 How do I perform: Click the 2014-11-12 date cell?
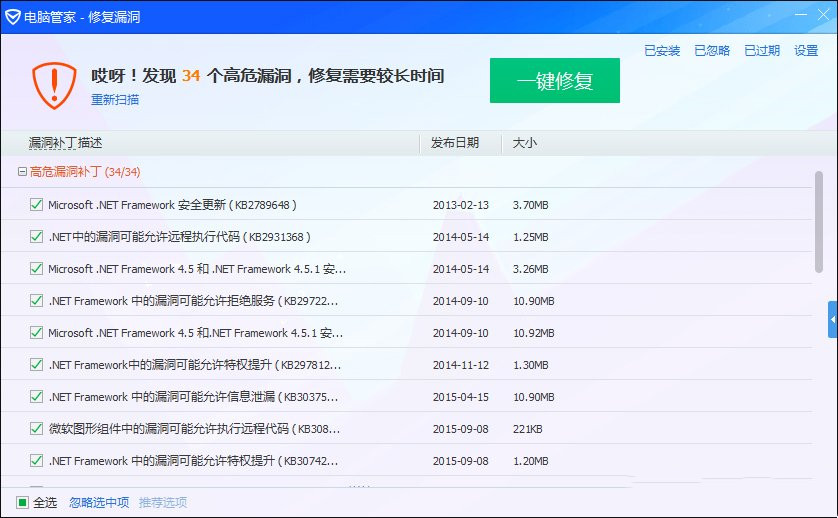pos(461,365)
